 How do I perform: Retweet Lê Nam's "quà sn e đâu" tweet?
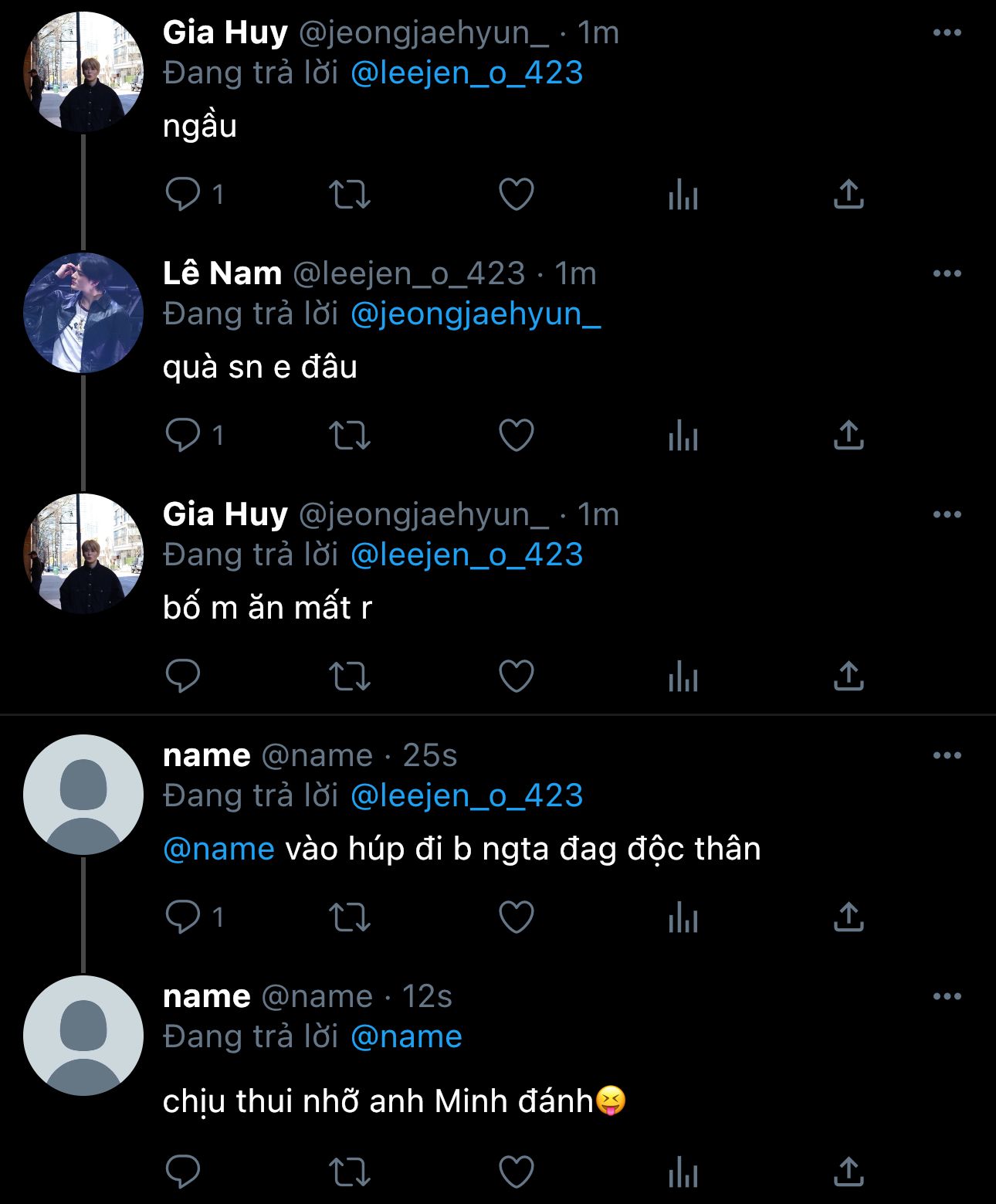point(350,435)
